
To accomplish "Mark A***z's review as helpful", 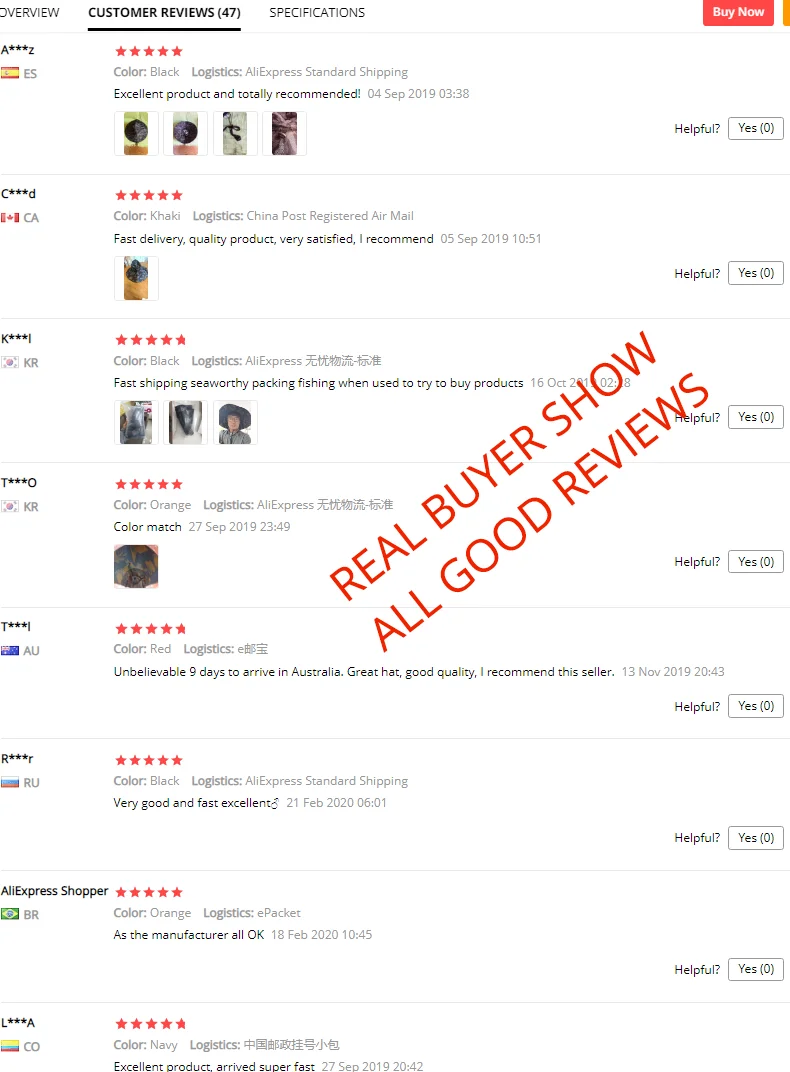I will pos(756,129).
